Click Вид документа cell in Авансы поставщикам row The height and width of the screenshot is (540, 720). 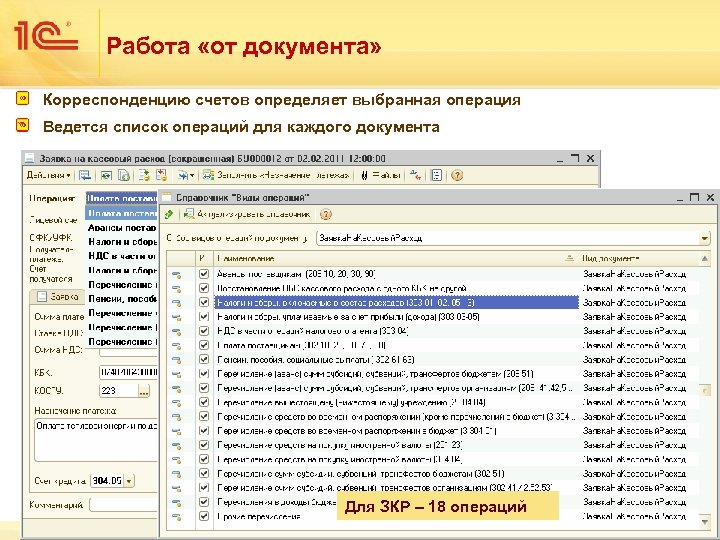tap(635, 274)
